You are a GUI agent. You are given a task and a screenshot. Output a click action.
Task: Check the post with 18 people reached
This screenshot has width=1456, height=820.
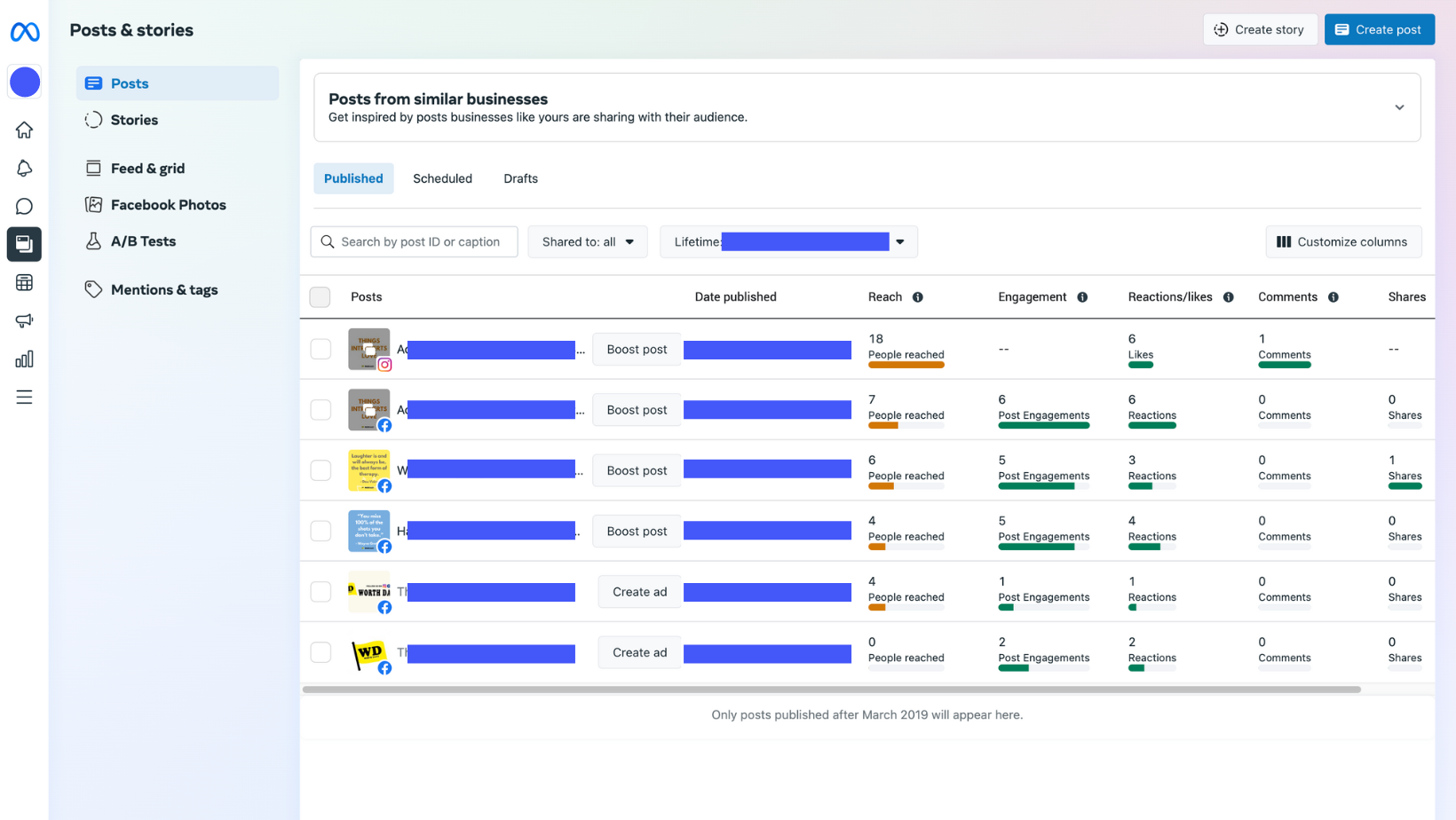320,349
